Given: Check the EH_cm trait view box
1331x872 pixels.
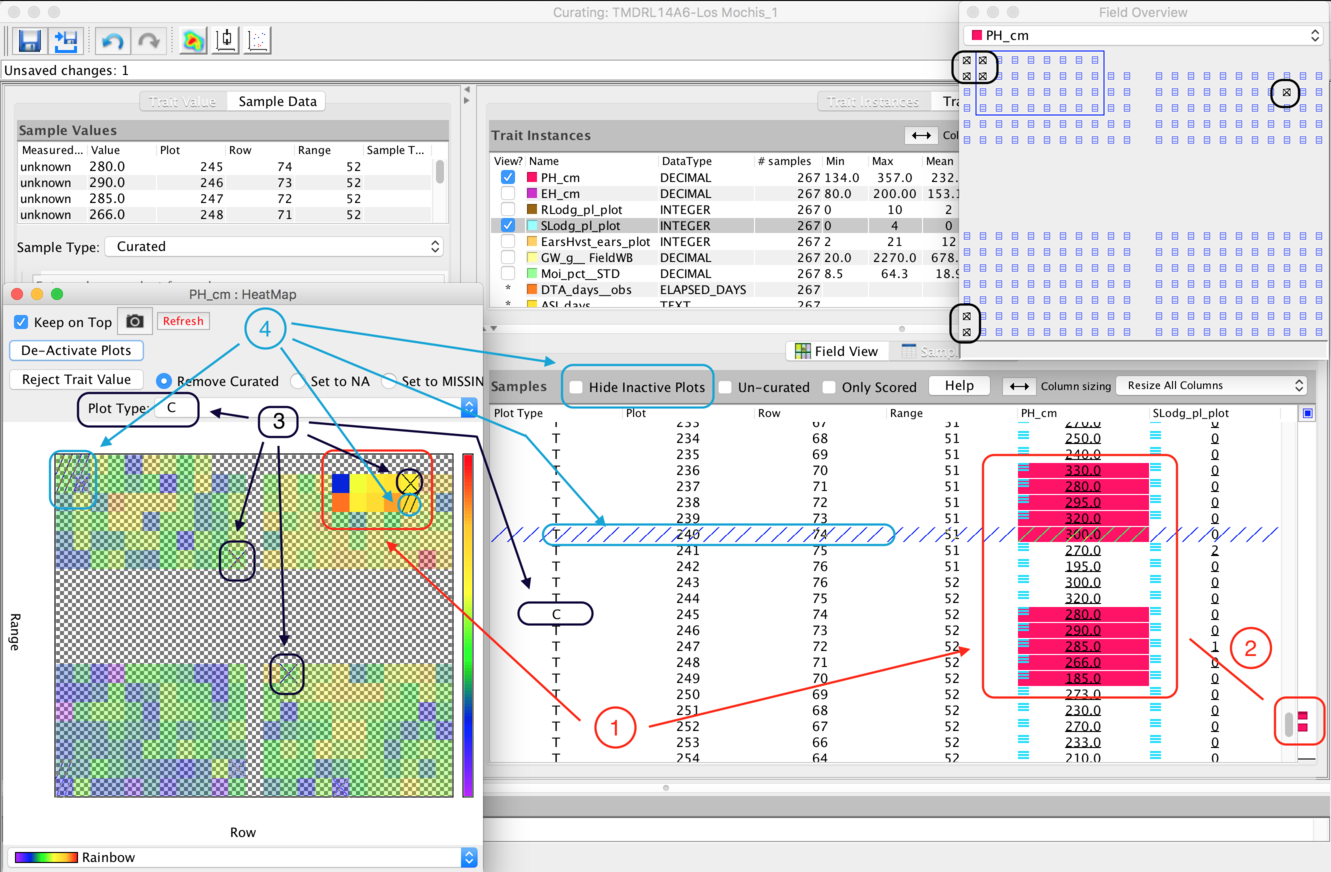Looking at the screenshot, I should coord(508,194).
